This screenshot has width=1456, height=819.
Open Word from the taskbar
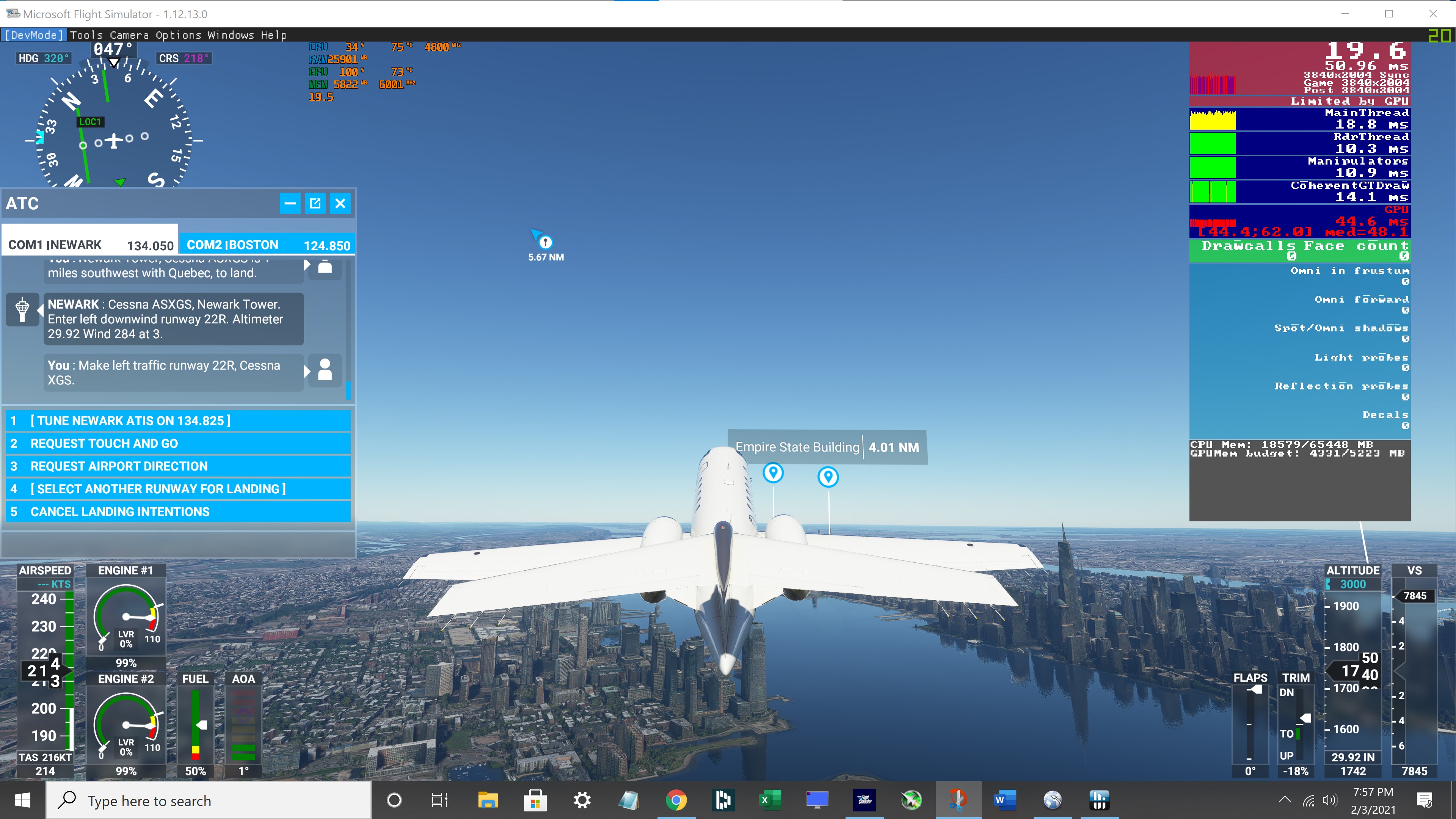click(1004, 800)
